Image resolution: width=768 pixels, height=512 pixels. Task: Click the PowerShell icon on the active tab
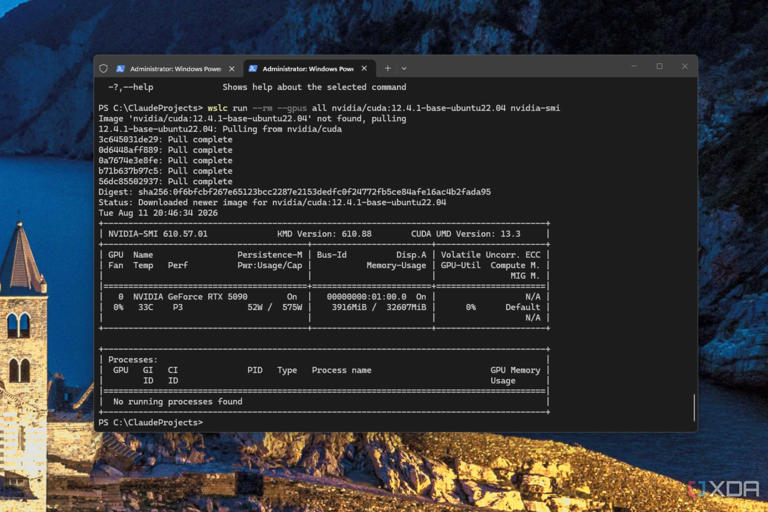tap(253, 69)
